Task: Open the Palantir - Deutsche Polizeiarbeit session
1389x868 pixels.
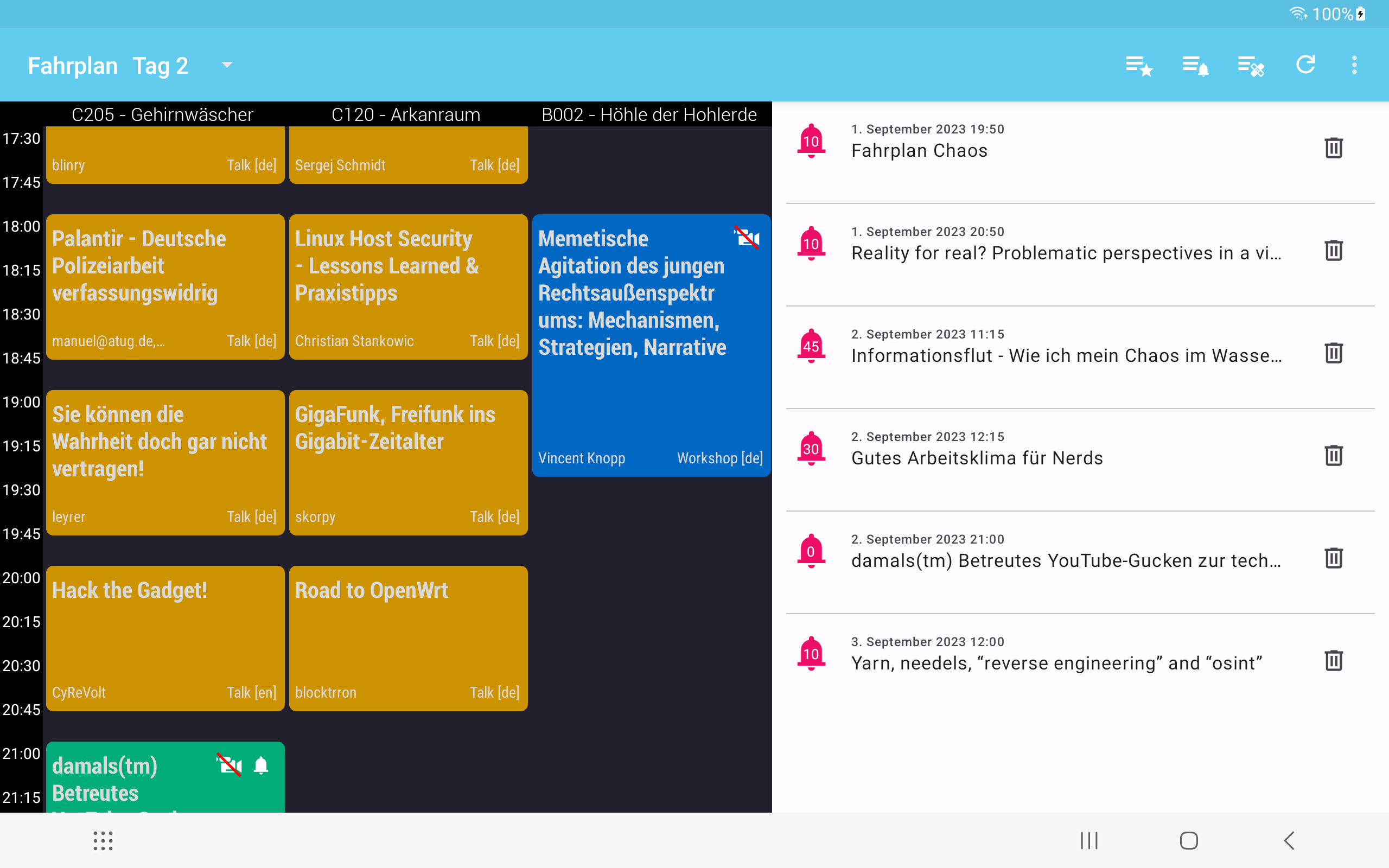Action: click(x=165, y=287)
